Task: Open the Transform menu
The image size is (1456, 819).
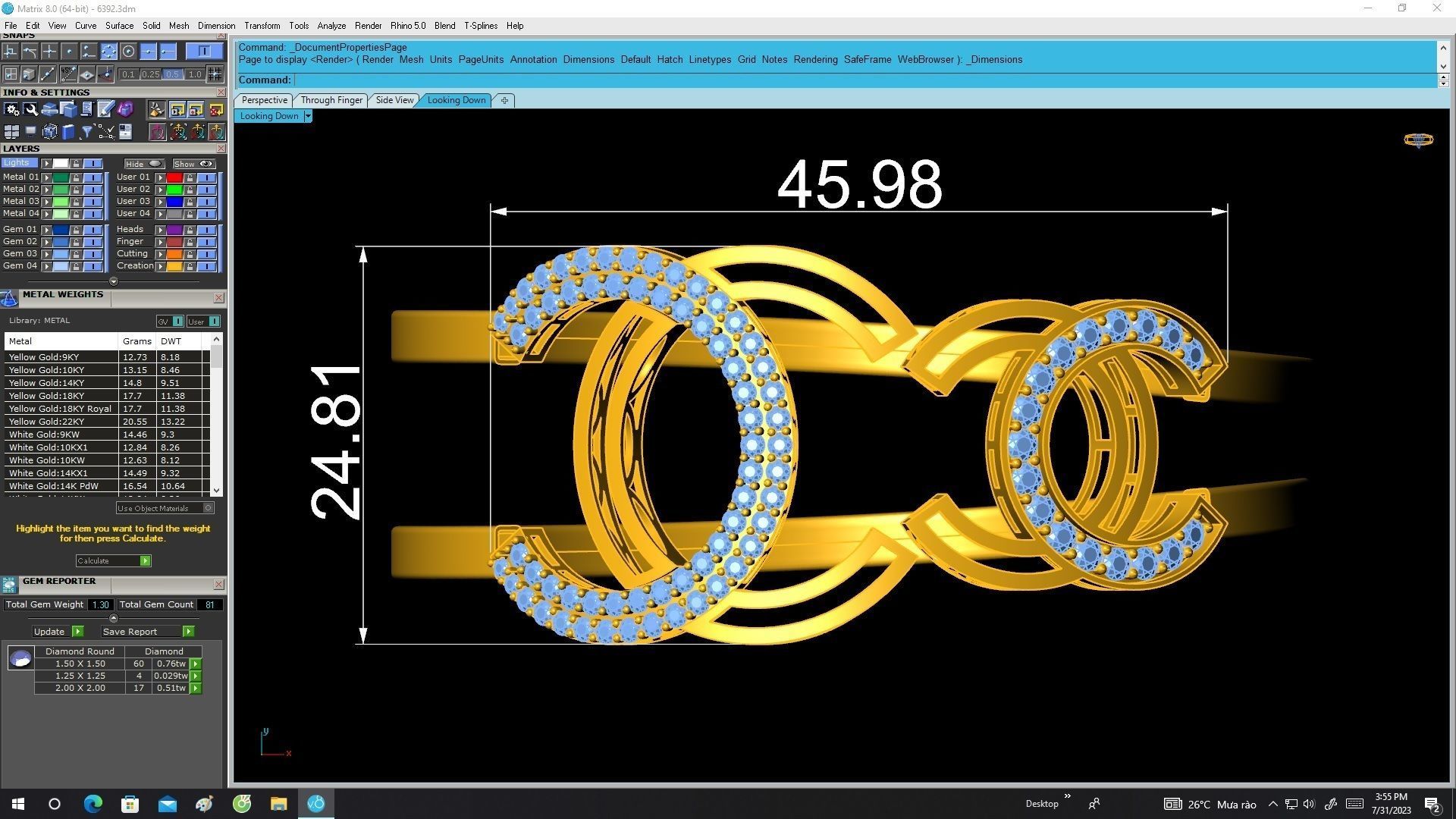Action: point(262,26)
